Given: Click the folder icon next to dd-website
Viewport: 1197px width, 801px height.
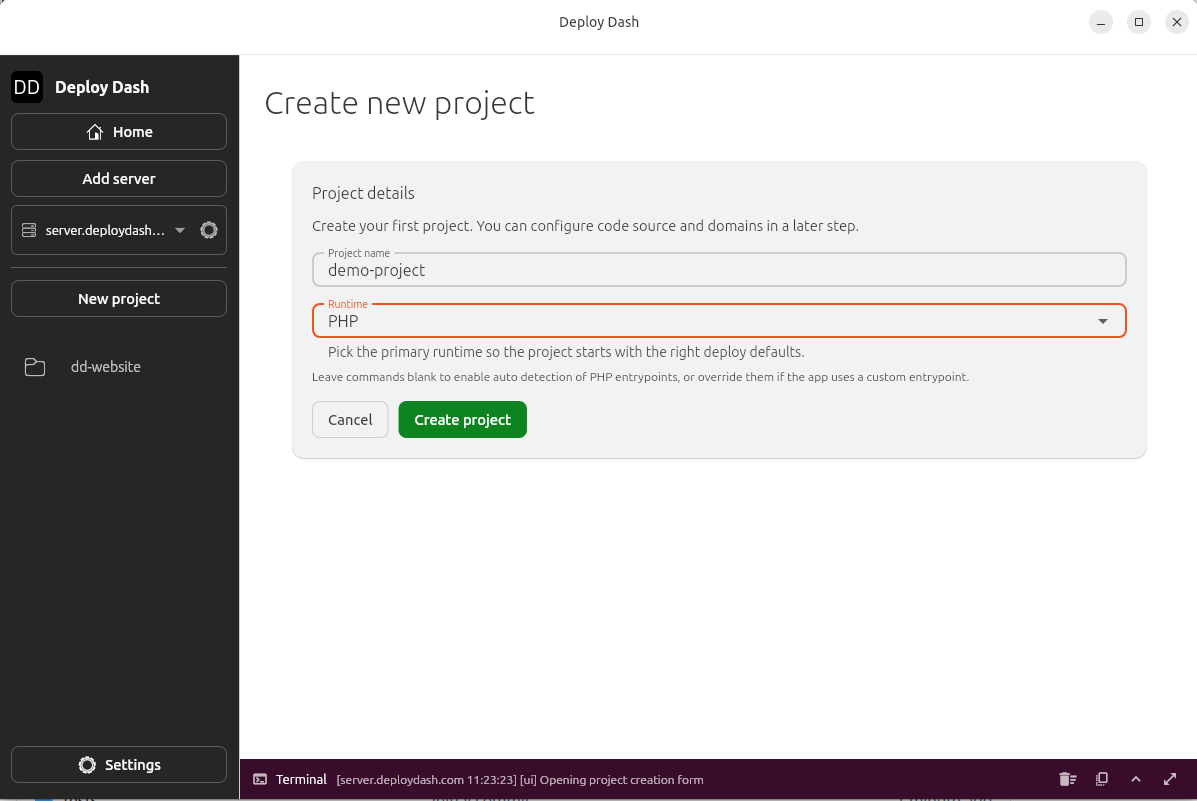Looking at the screenshot, I should (x=34, y=366).
